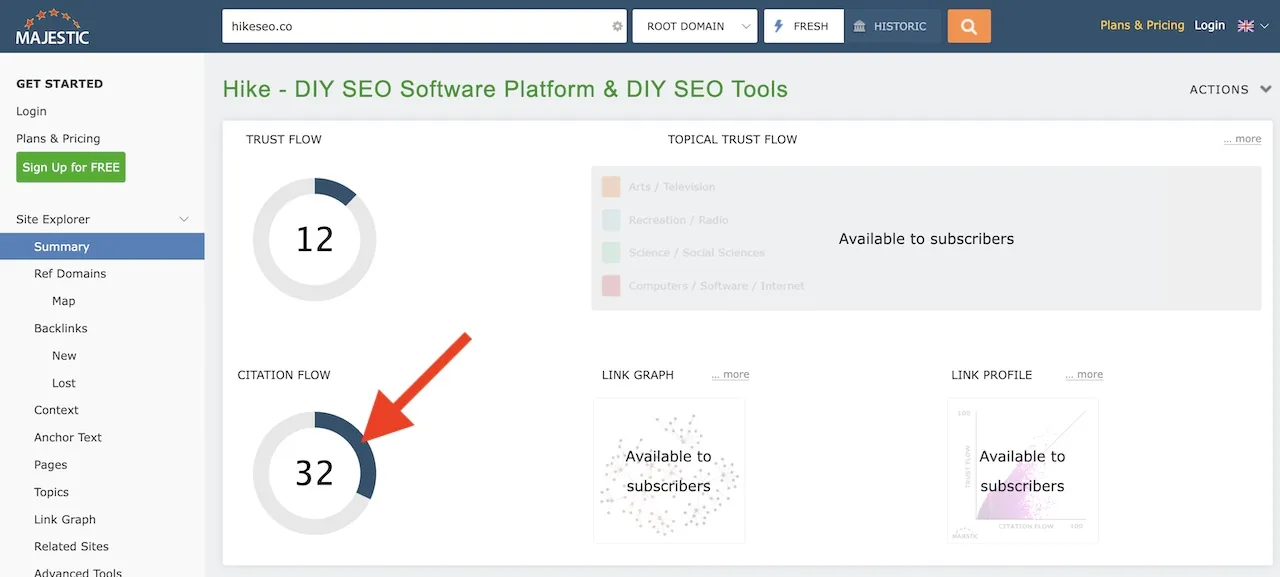Open Context in sidebar
This screenshot has width=1280, height=577.
tap(56, 410)
